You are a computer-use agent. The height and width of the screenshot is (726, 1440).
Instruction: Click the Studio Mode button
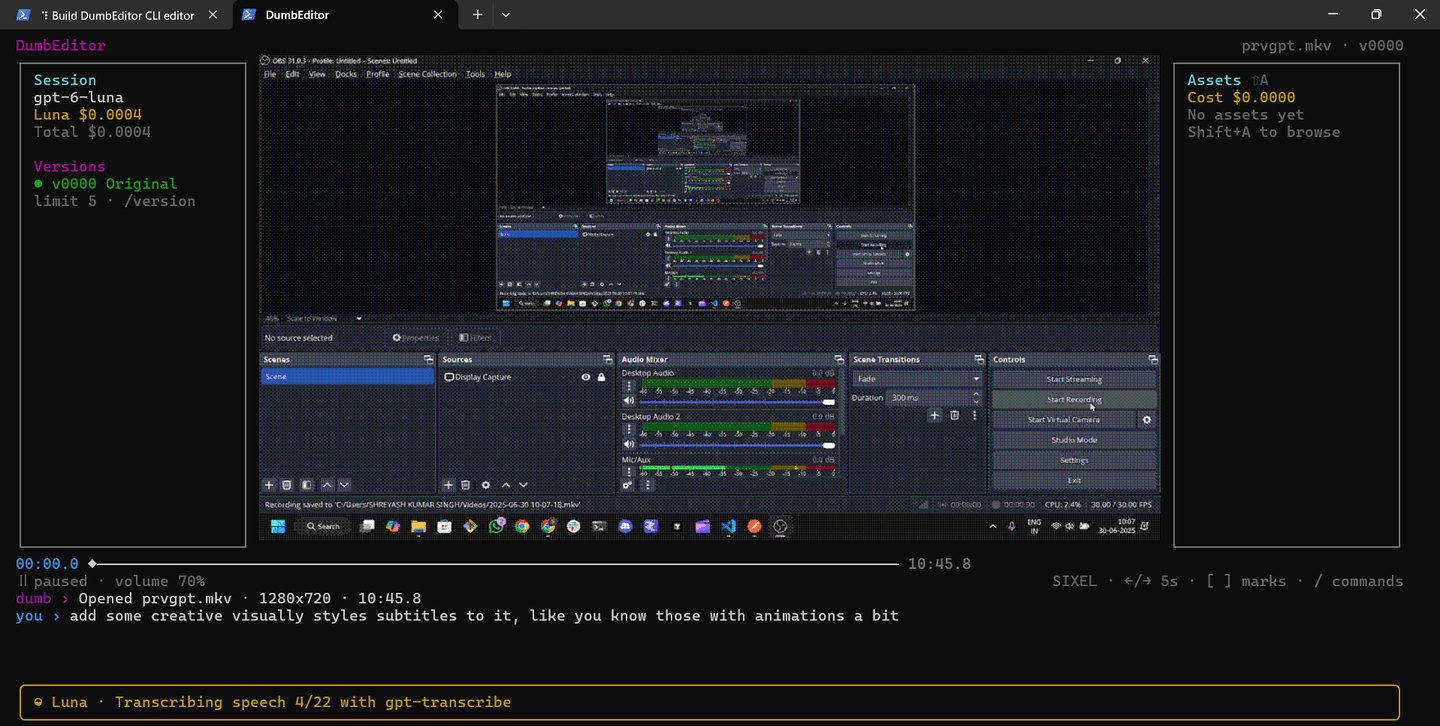[1074, 440]
